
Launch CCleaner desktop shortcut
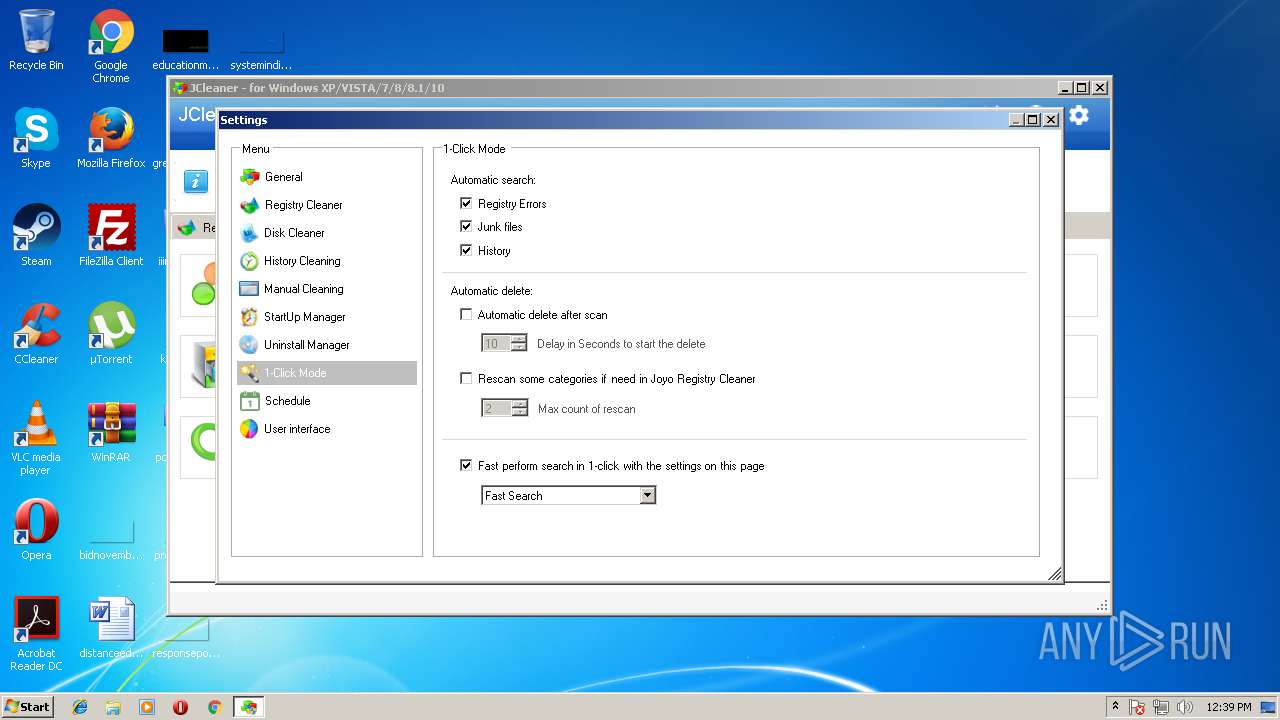pos(36,334)
